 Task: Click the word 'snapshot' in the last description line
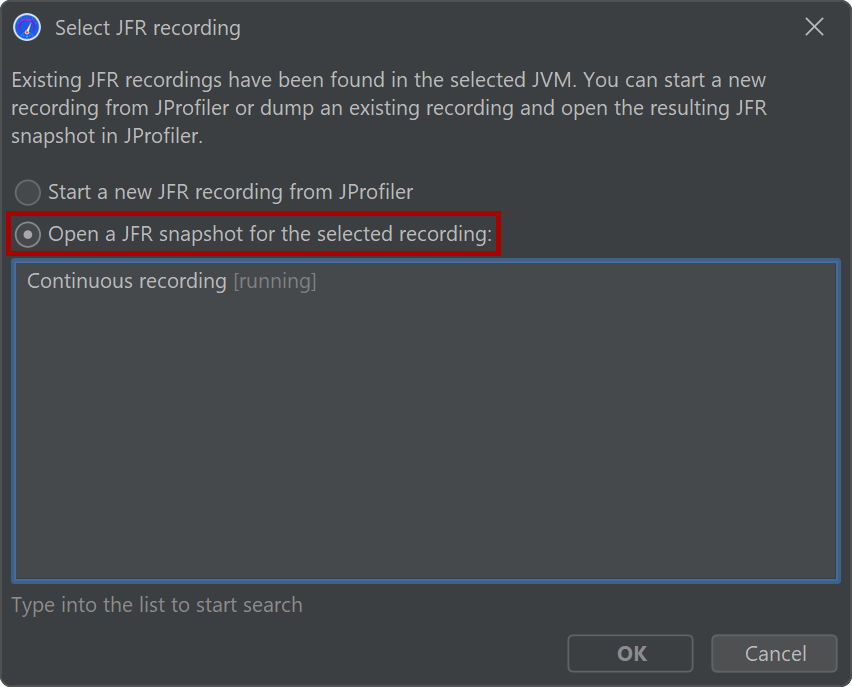[53, 136]
